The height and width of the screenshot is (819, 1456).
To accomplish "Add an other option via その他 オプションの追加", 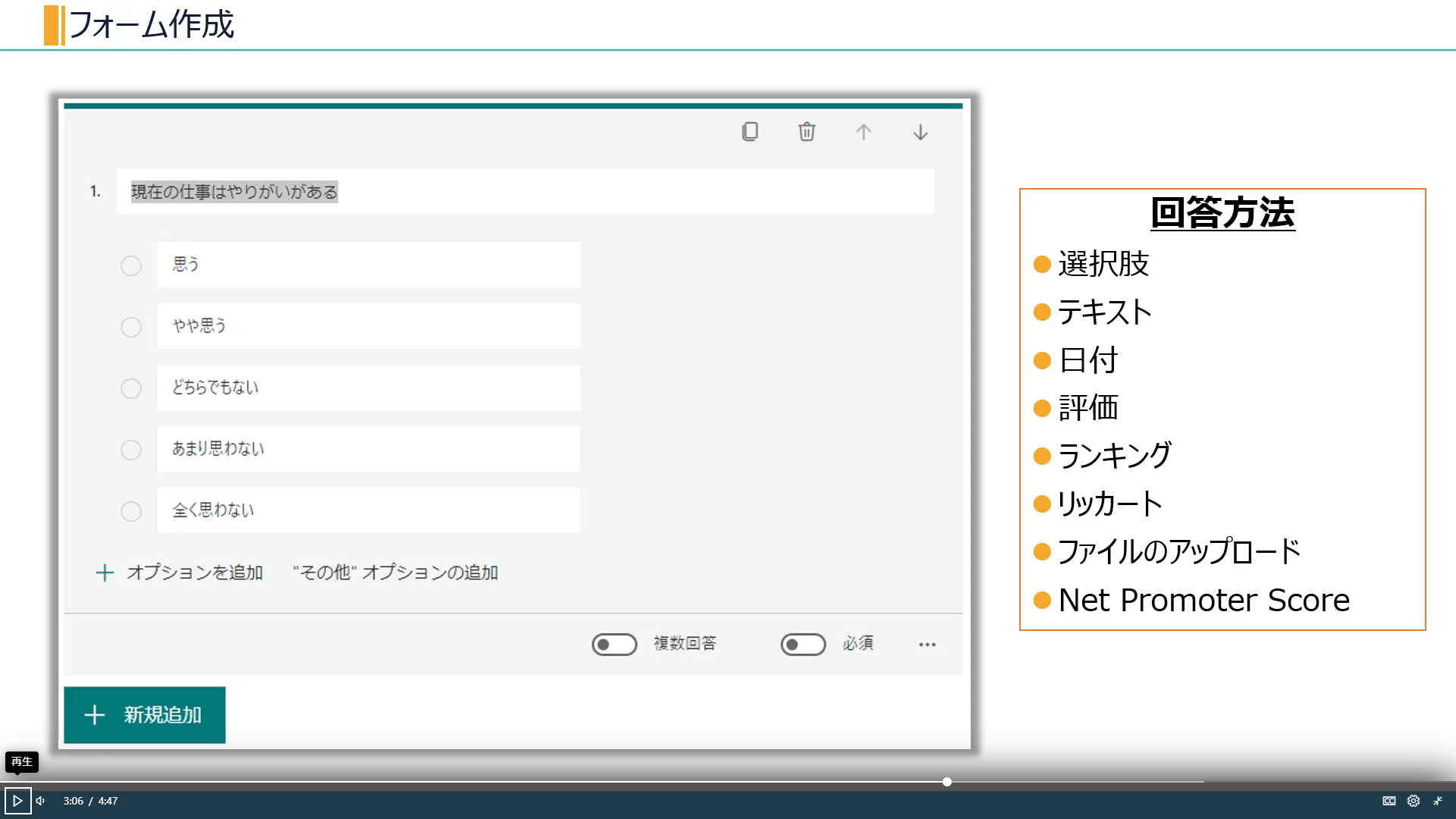I will [x=394, y=573].
